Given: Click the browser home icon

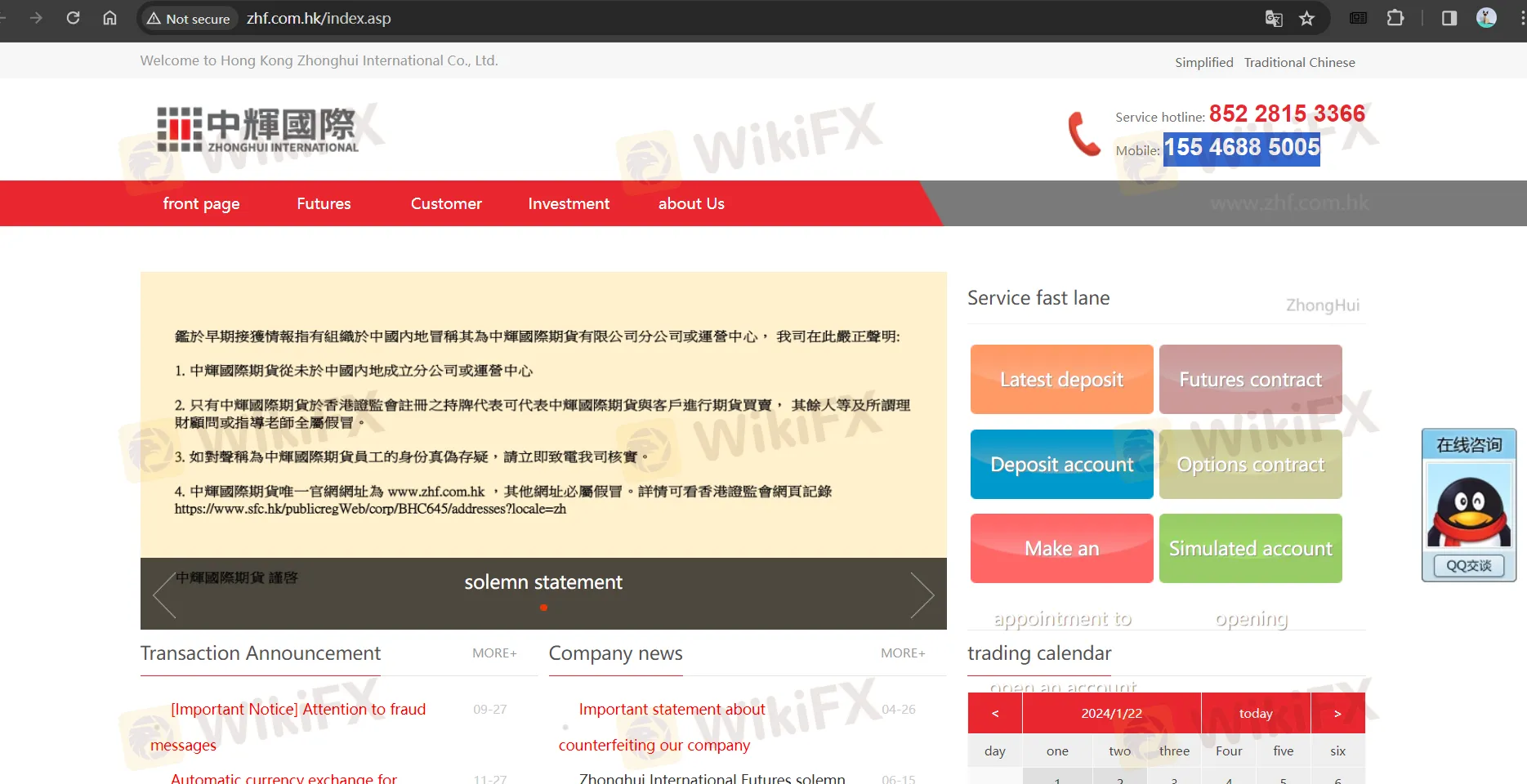Looking at the screenshot, I should coord(109,17).
